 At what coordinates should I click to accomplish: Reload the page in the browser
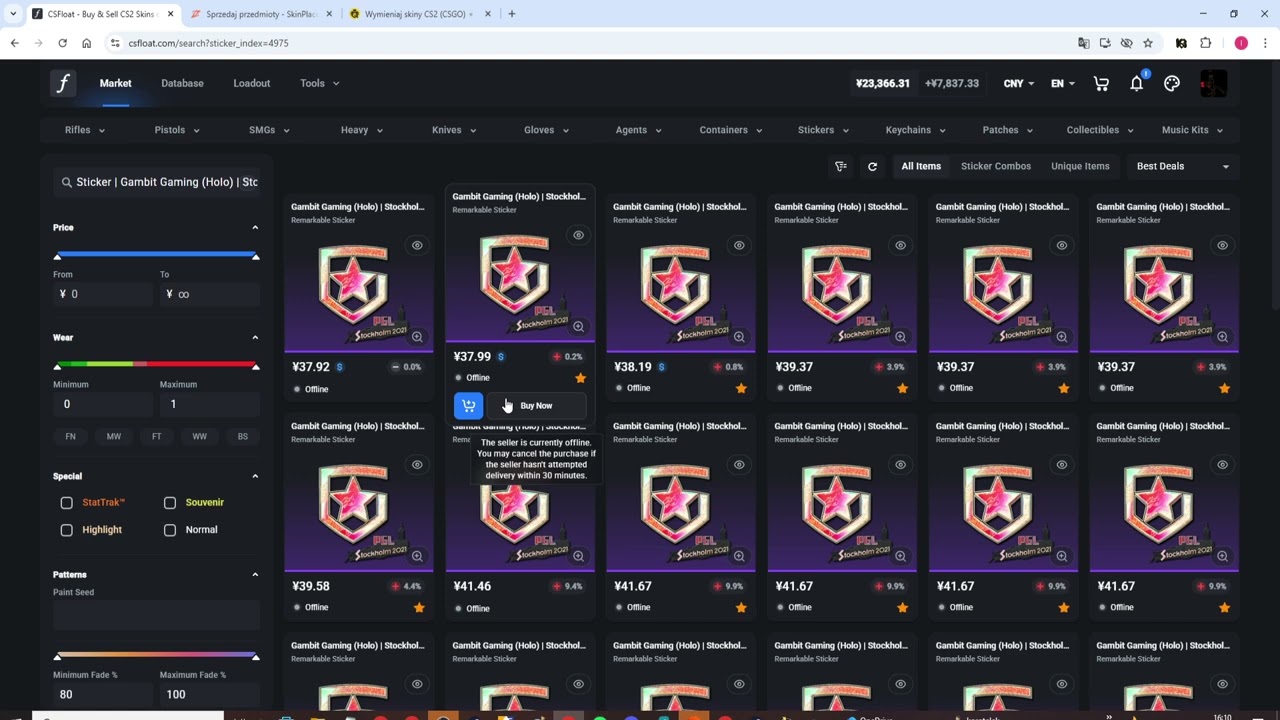point(62,43)
